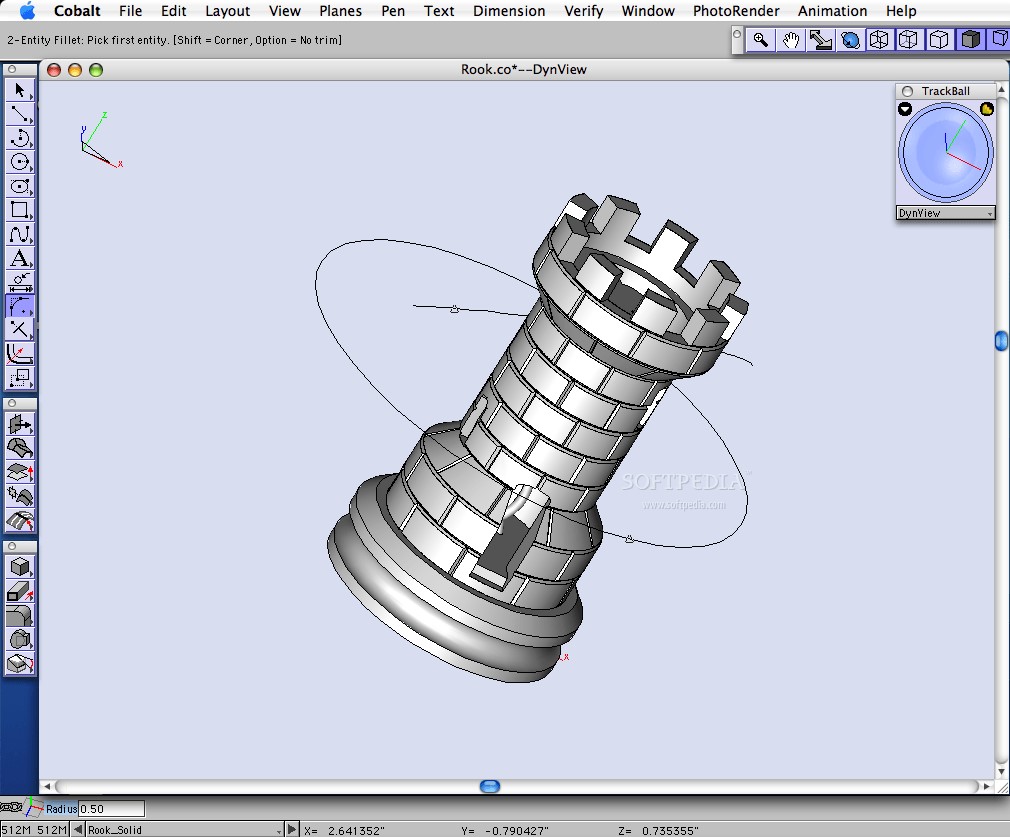
Task: Open the TrackBall black arrow menu
Action: tap(905, 109)
